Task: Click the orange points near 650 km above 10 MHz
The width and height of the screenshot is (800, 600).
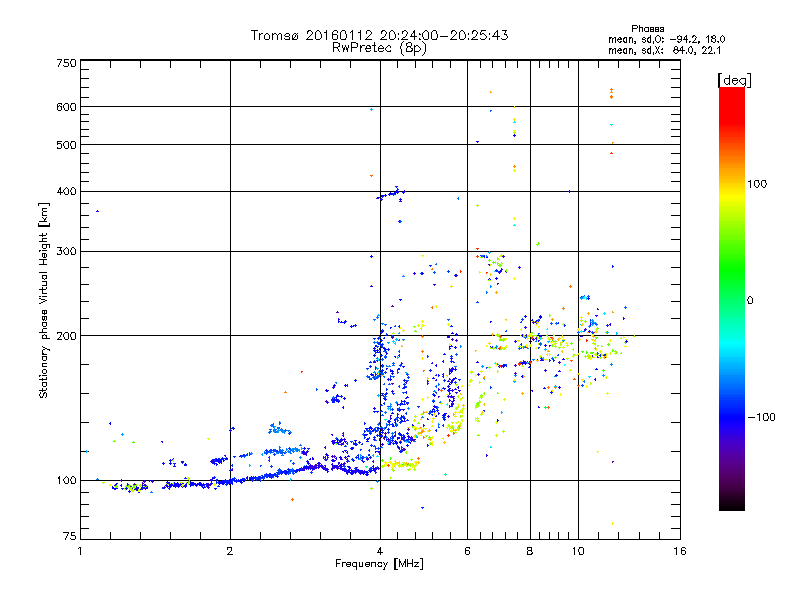Action: point(611,93)
